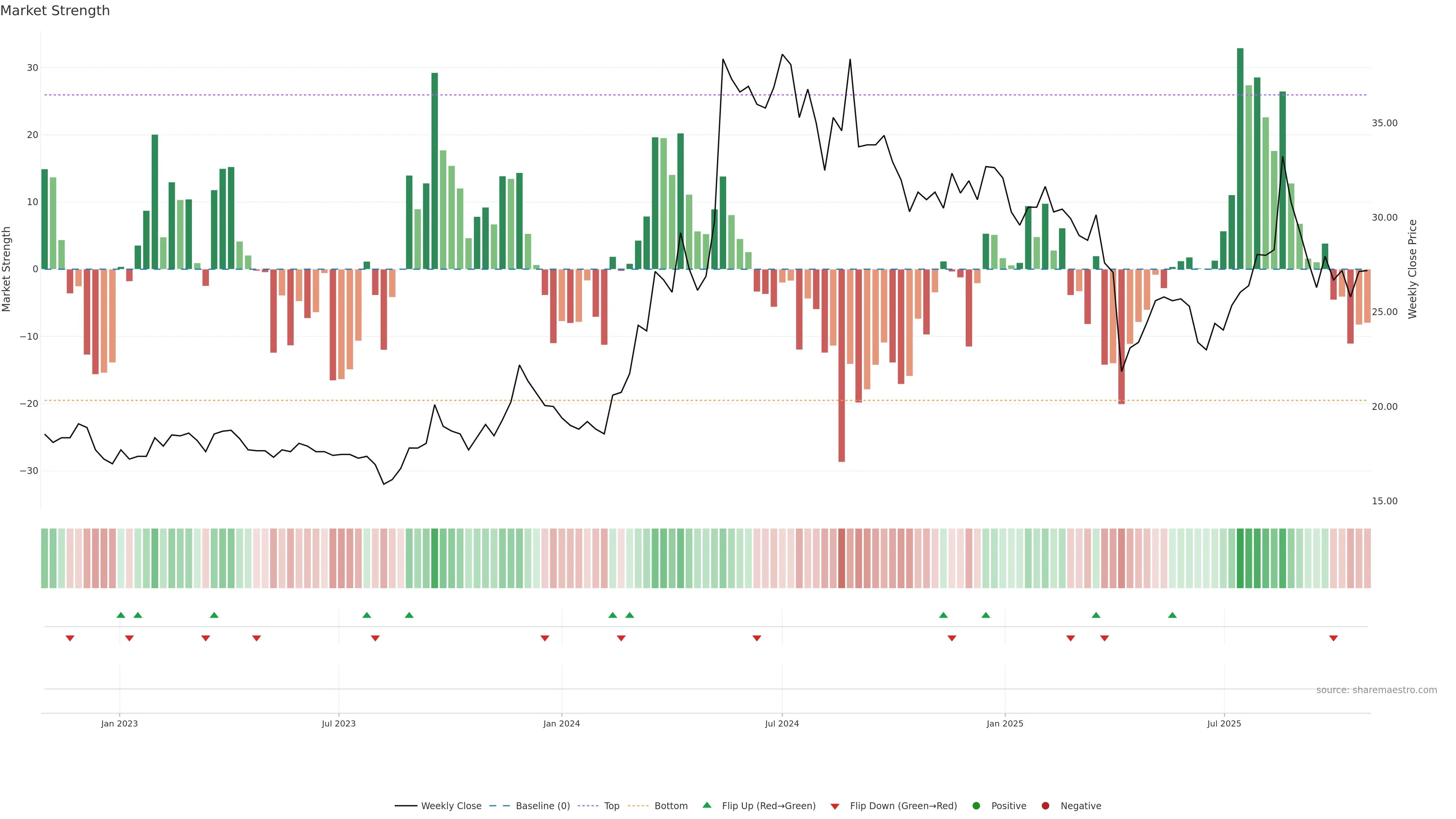Click the last red flip-down marker in late 2025

pos(1334,638)
